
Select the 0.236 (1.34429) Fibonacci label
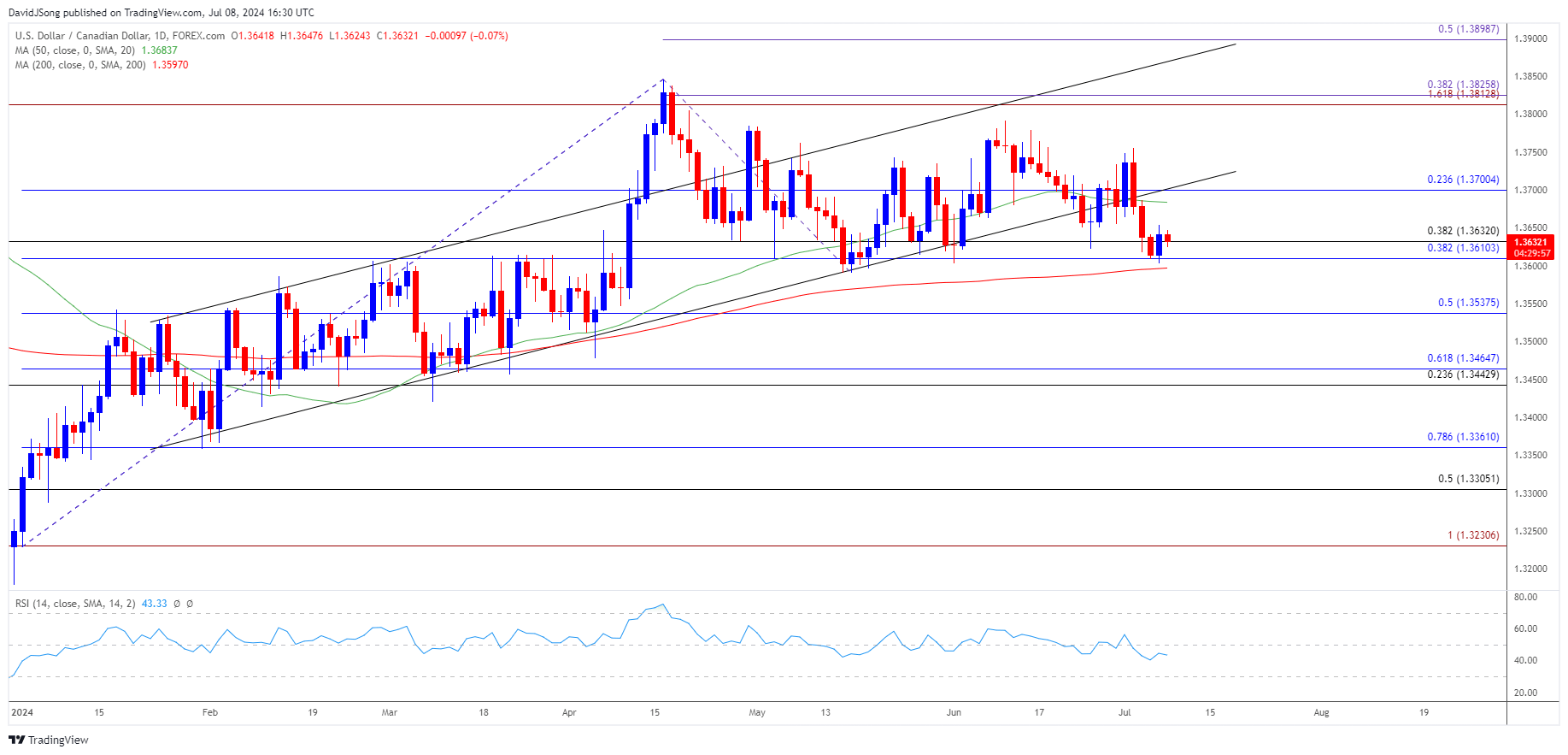coord(1463,375)
